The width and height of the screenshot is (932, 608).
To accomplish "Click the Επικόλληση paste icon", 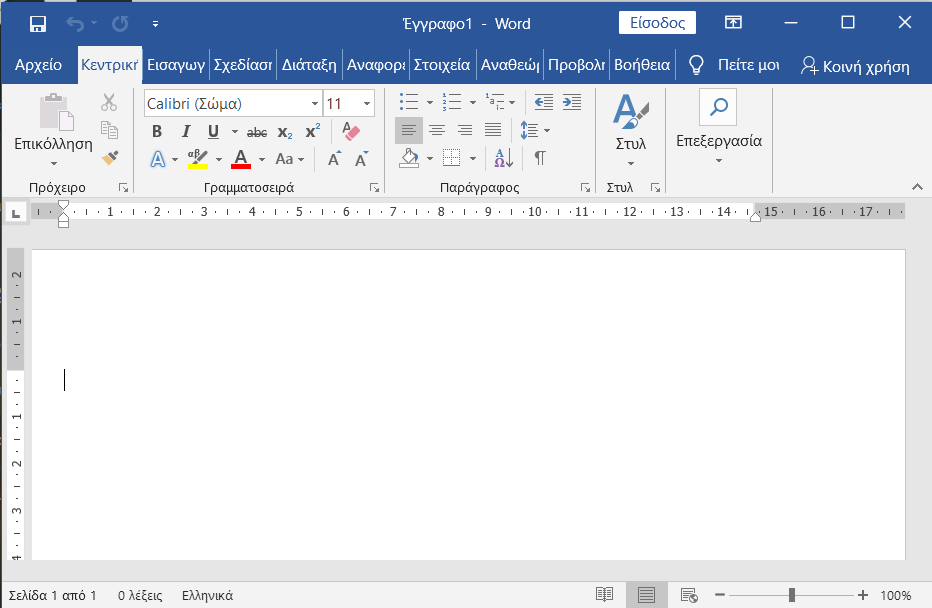I will [56, 112].
